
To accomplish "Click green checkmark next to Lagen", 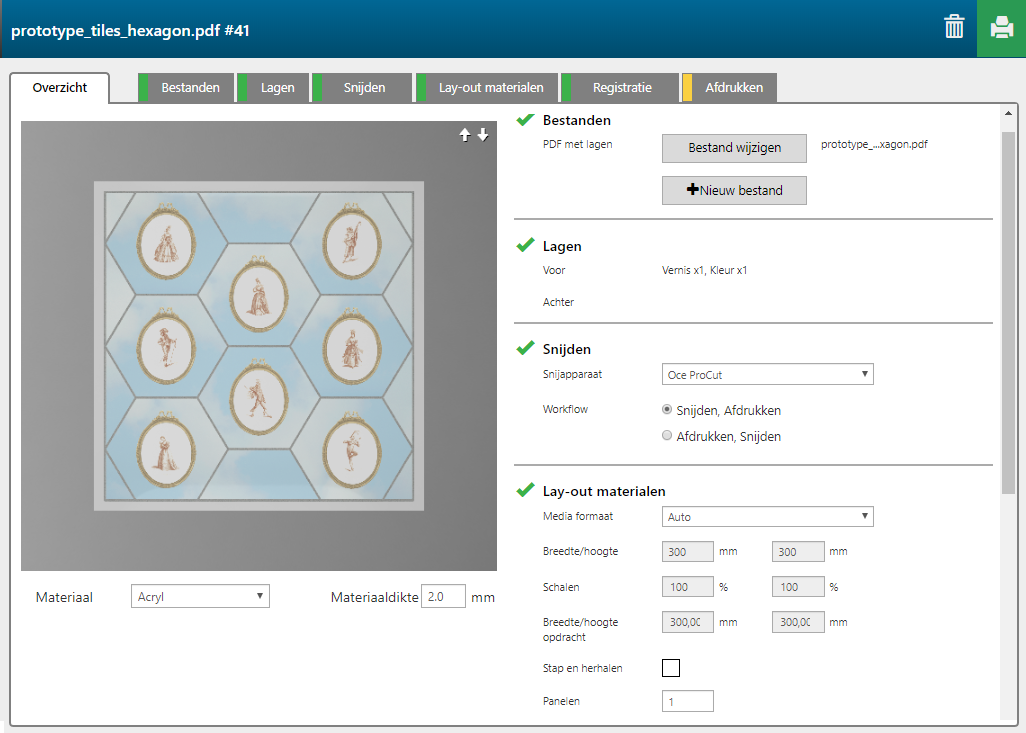I will 525,245.
